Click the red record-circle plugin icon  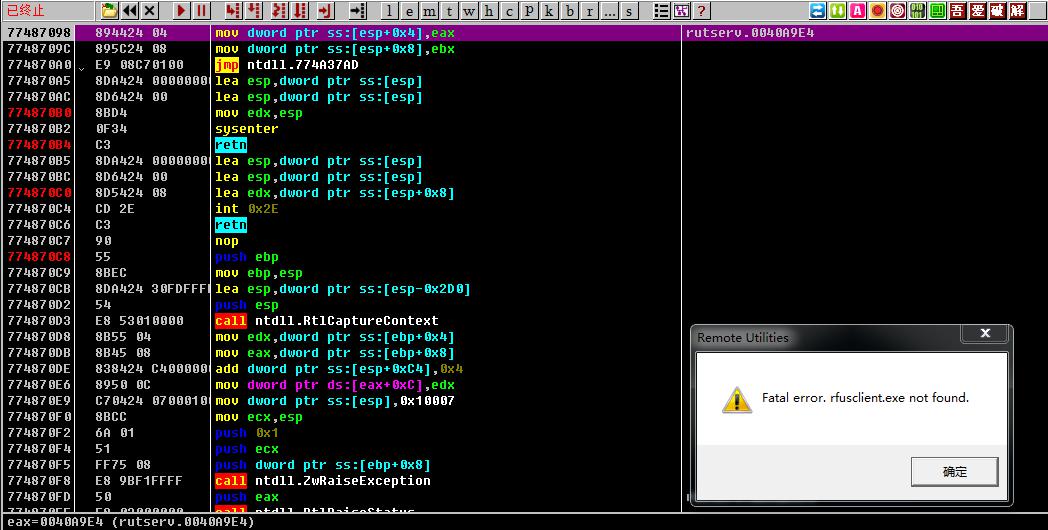click(x=877, y=11)
